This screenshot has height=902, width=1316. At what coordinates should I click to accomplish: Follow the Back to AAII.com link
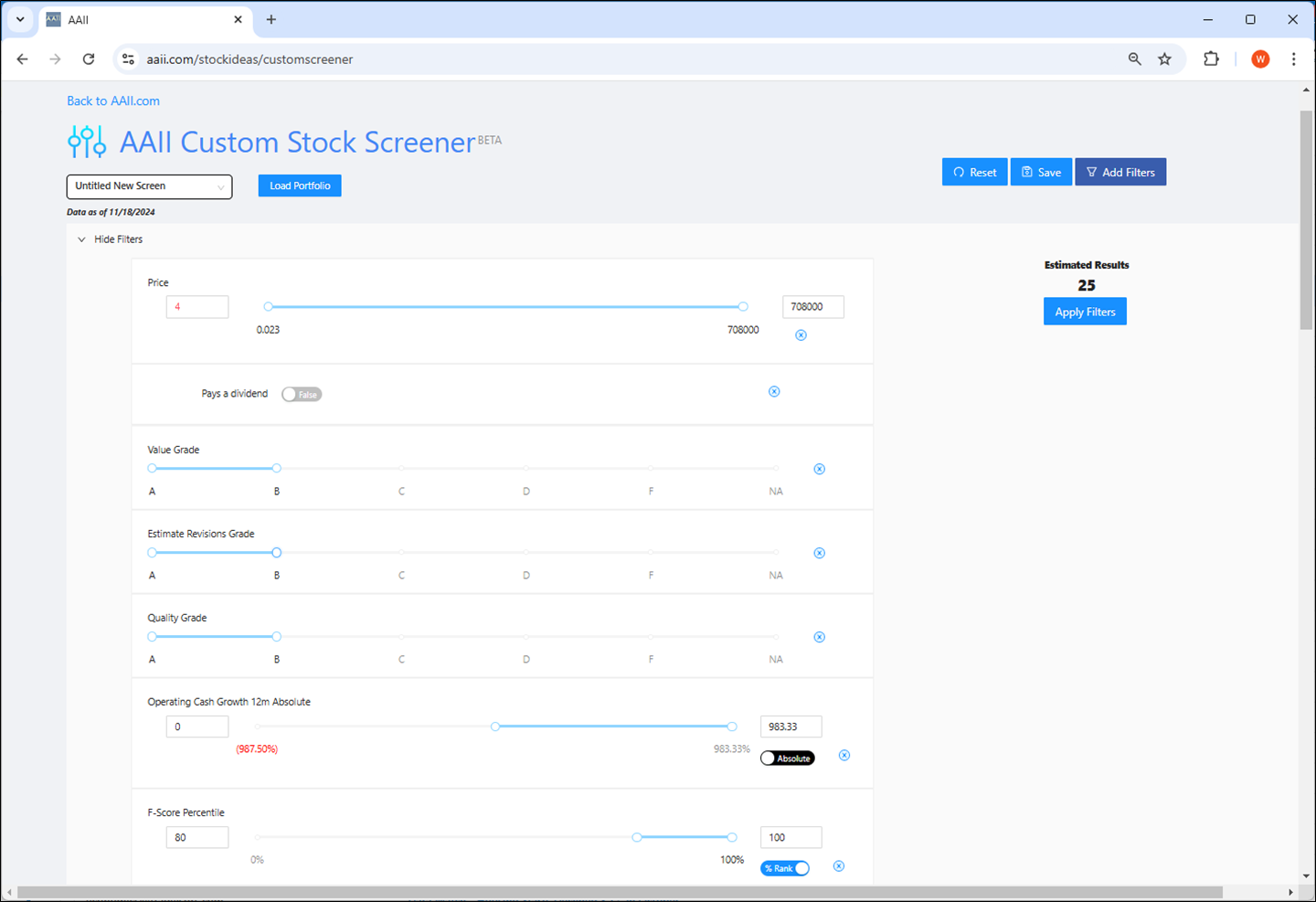pyautogui.click(x=113, y=101)
